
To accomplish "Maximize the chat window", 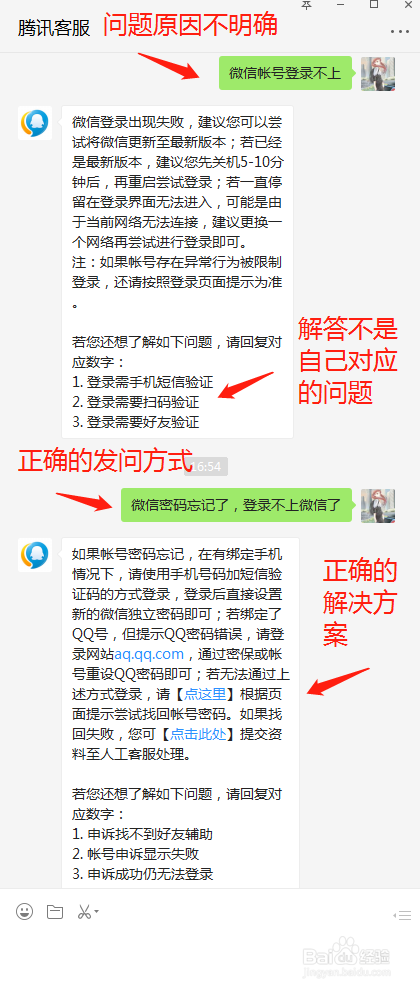I will (374, 5).
